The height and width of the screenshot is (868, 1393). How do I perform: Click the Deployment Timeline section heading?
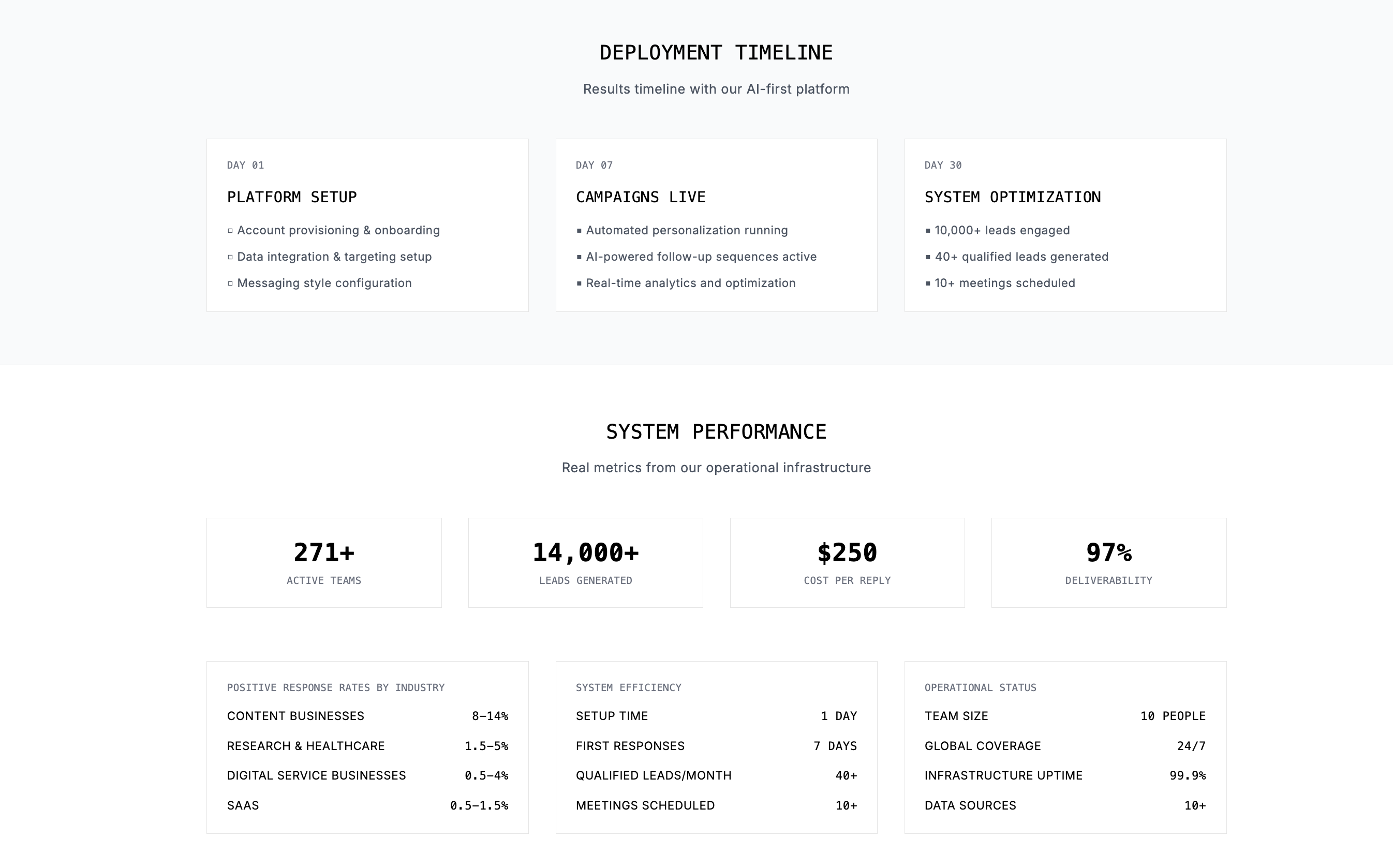click(716, 53)
